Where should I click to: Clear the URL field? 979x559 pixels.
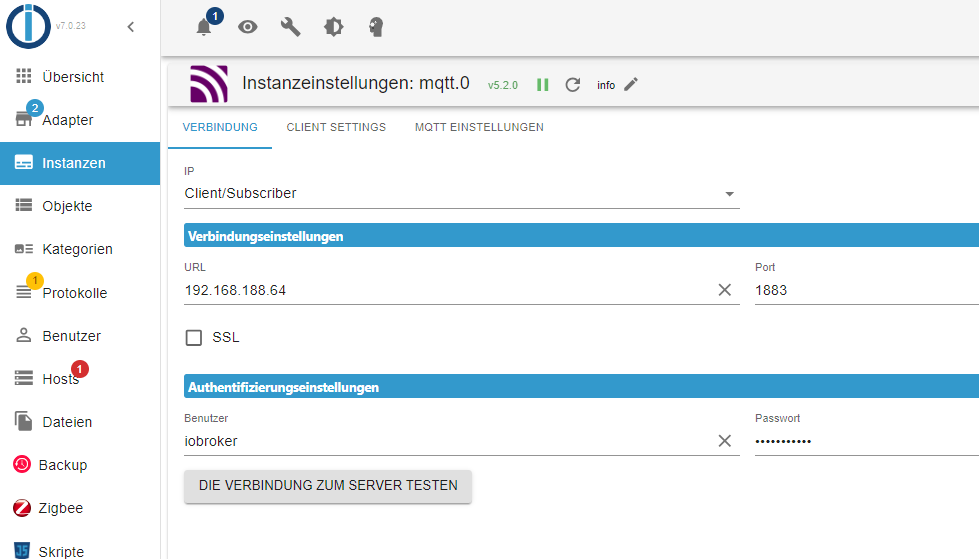coord(724,290)
